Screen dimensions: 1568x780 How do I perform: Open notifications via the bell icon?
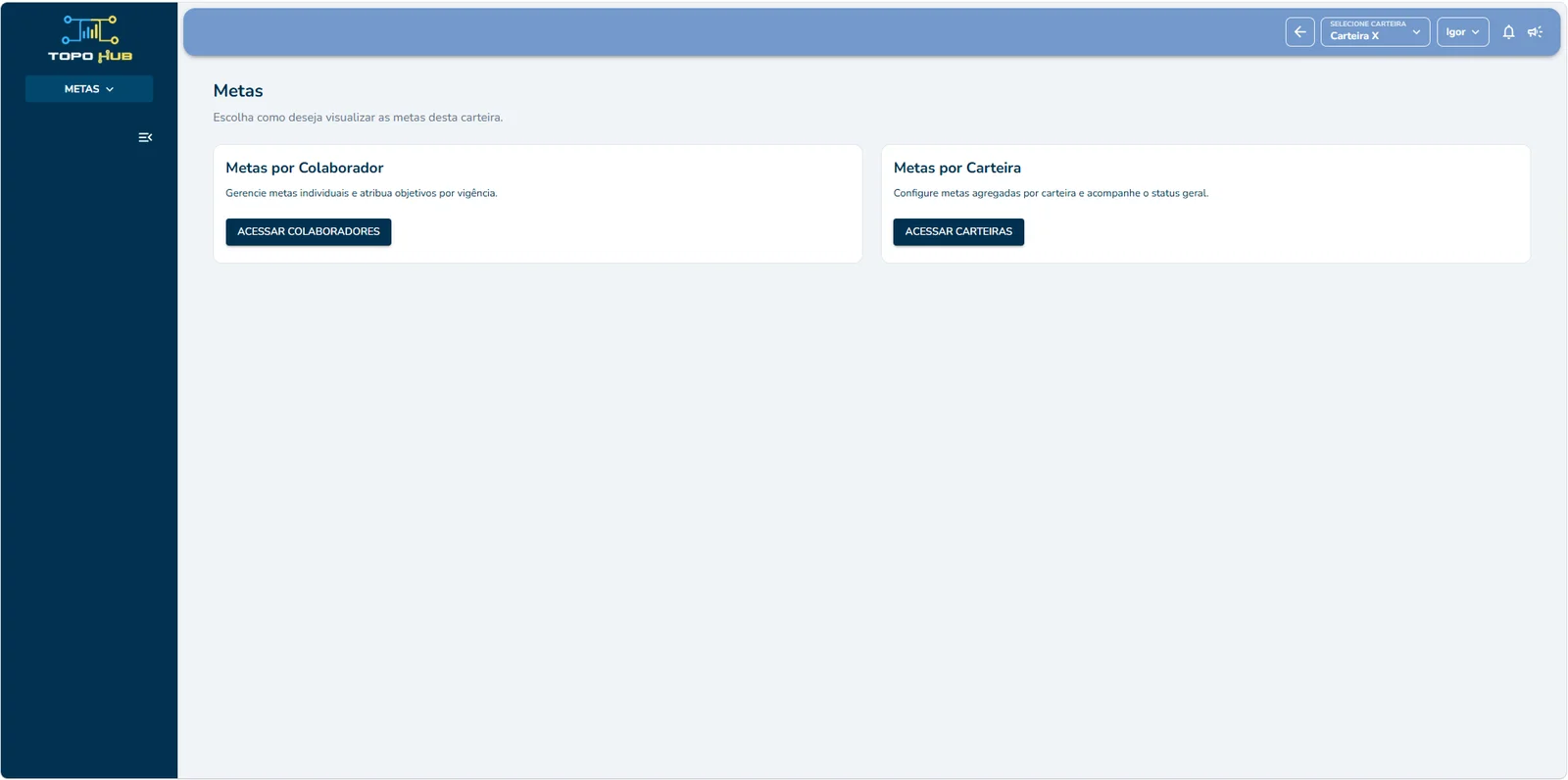[1508, 32]
